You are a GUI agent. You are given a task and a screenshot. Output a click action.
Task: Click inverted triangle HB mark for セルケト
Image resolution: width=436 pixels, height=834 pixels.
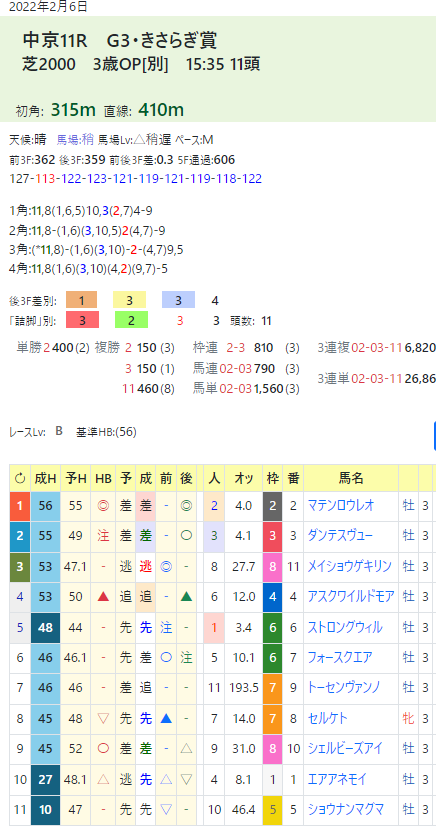(103, 718)
